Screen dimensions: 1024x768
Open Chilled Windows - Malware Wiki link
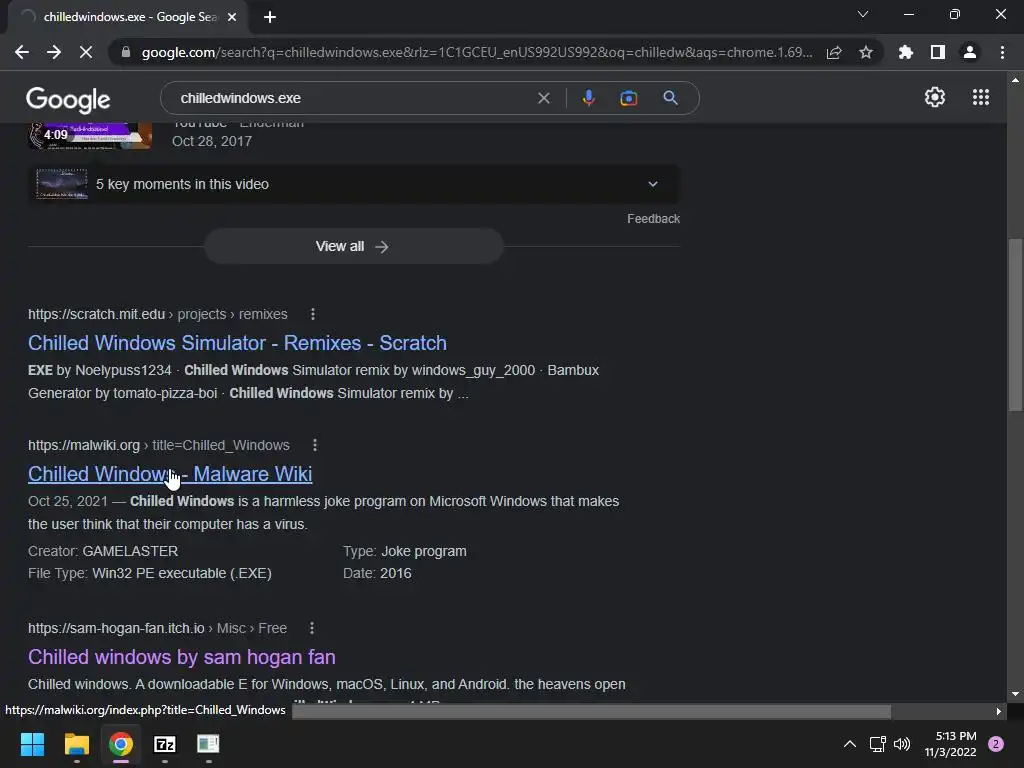[x=170, y=474]
